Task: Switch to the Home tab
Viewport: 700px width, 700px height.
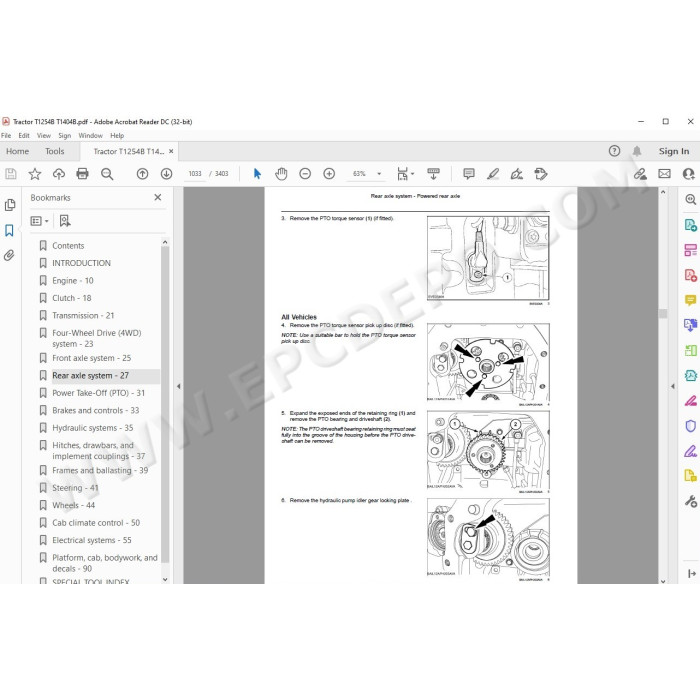Action: [17, 151]
